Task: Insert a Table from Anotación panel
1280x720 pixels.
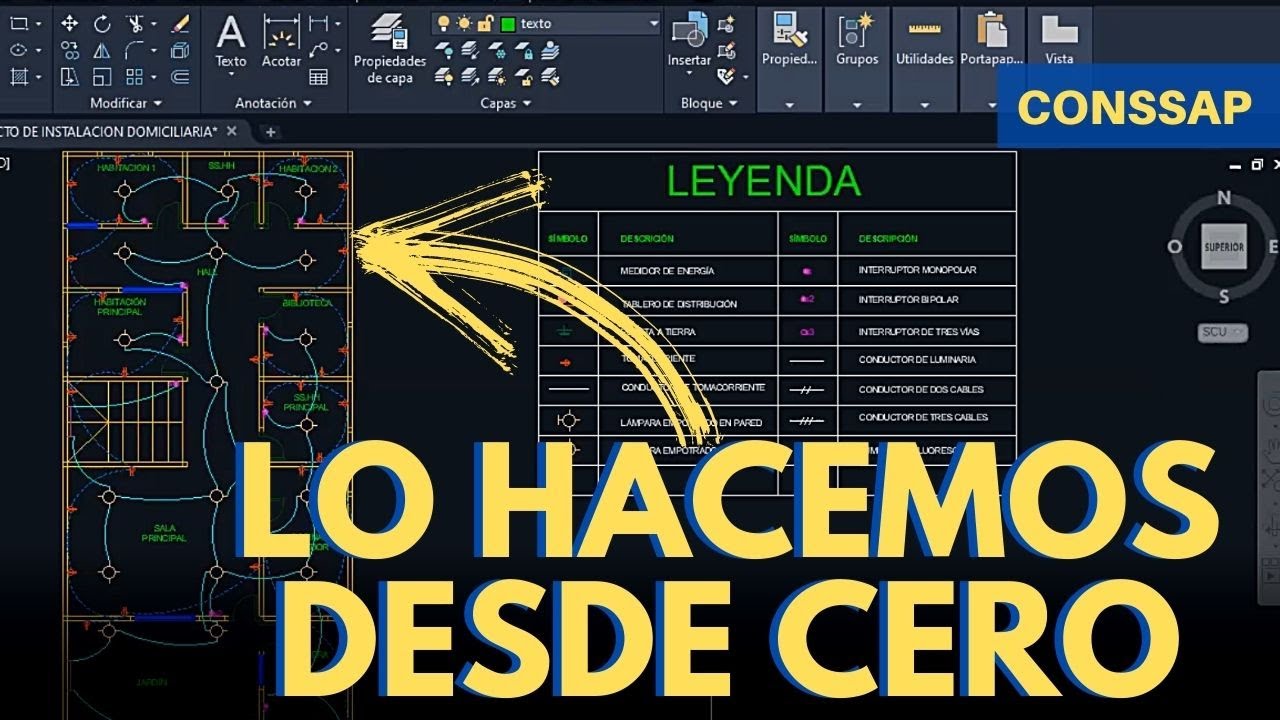Action: (x=319, y=77)
